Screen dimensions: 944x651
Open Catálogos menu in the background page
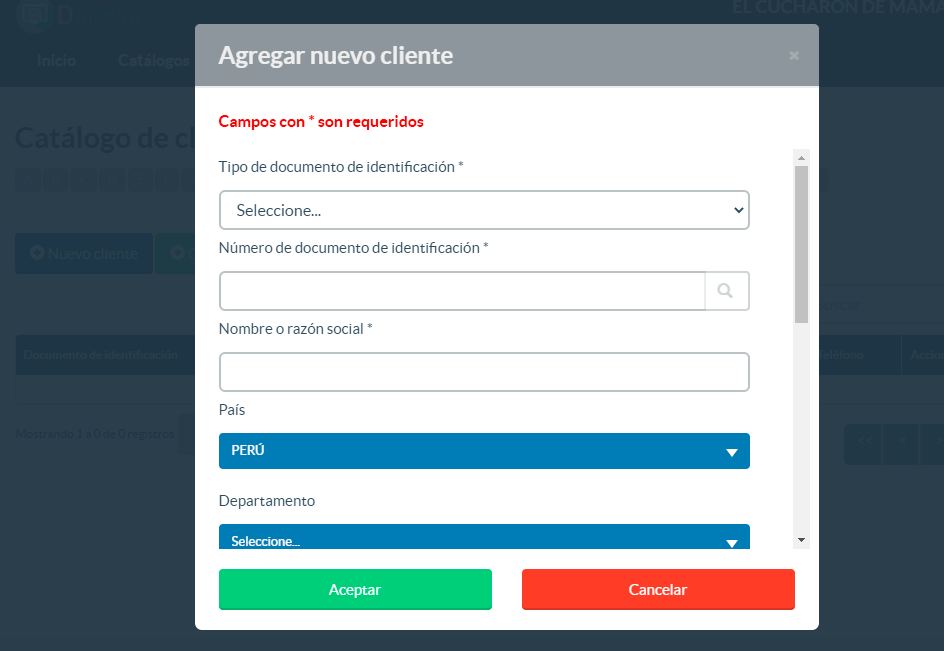154,60
